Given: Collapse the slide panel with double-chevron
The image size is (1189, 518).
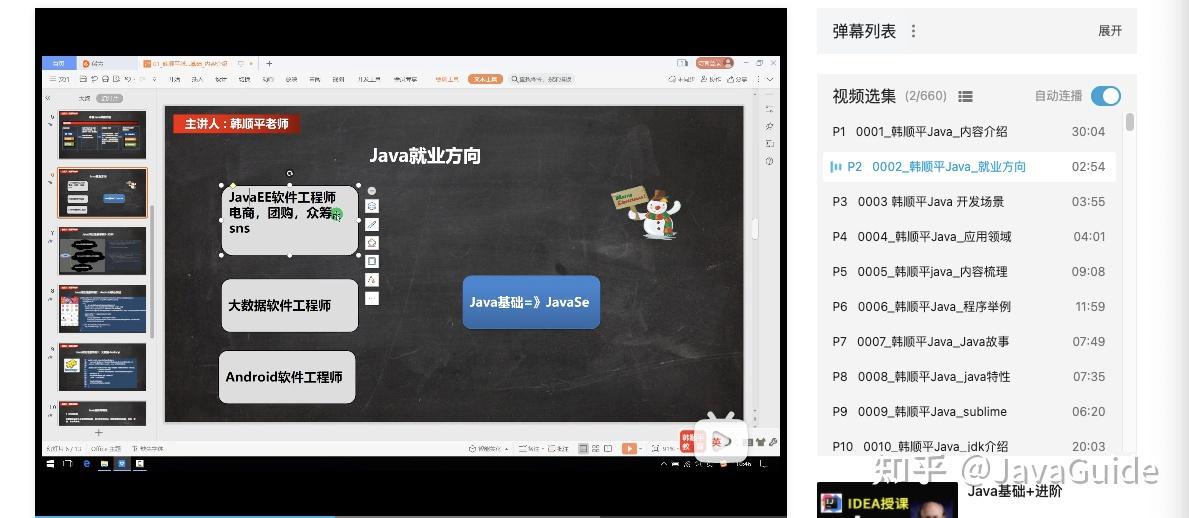Looking at the screenshot, I should tap(48, 98).
